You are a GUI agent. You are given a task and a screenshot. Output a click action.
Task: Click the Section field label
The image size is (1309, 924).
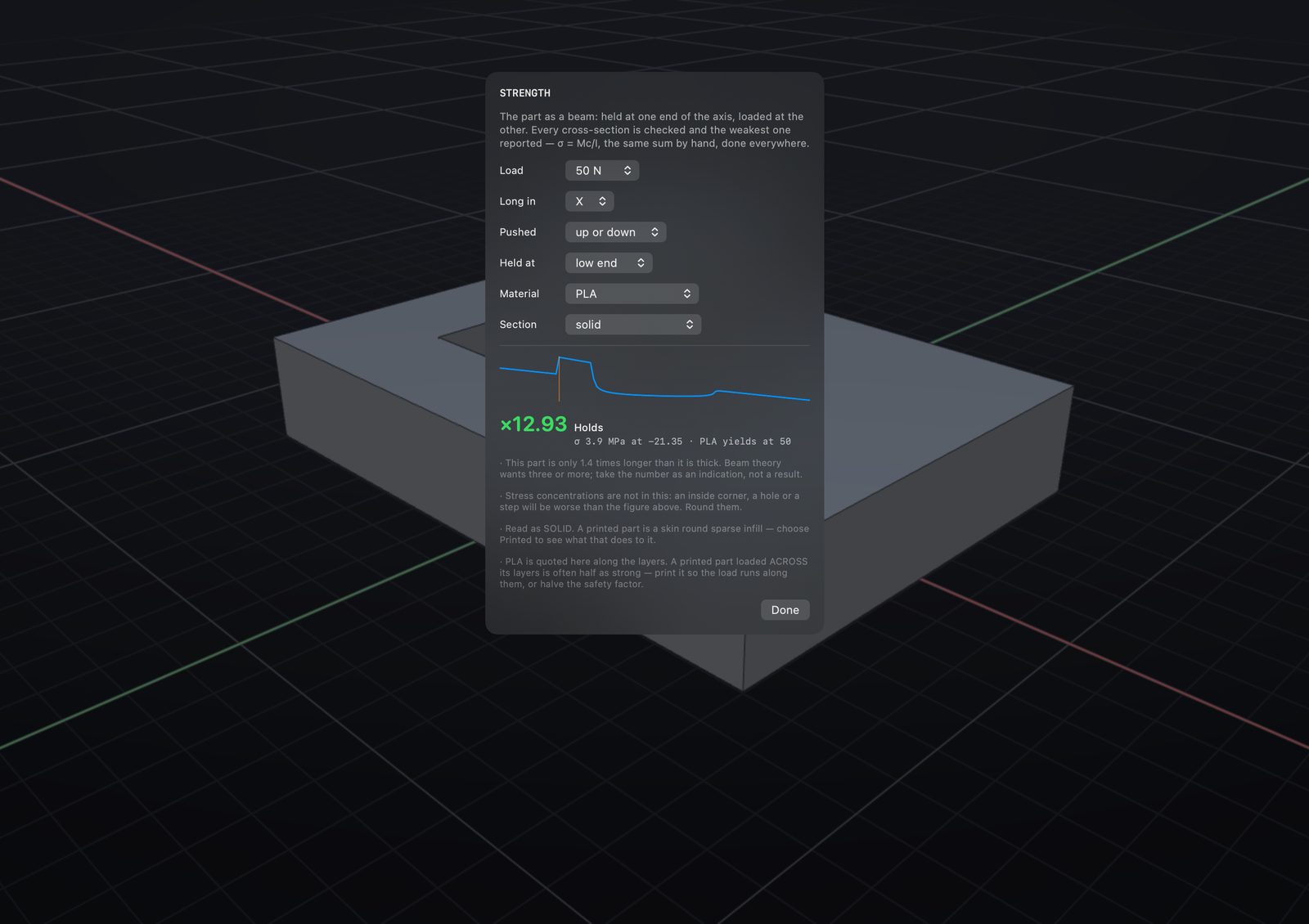[518, 325]
